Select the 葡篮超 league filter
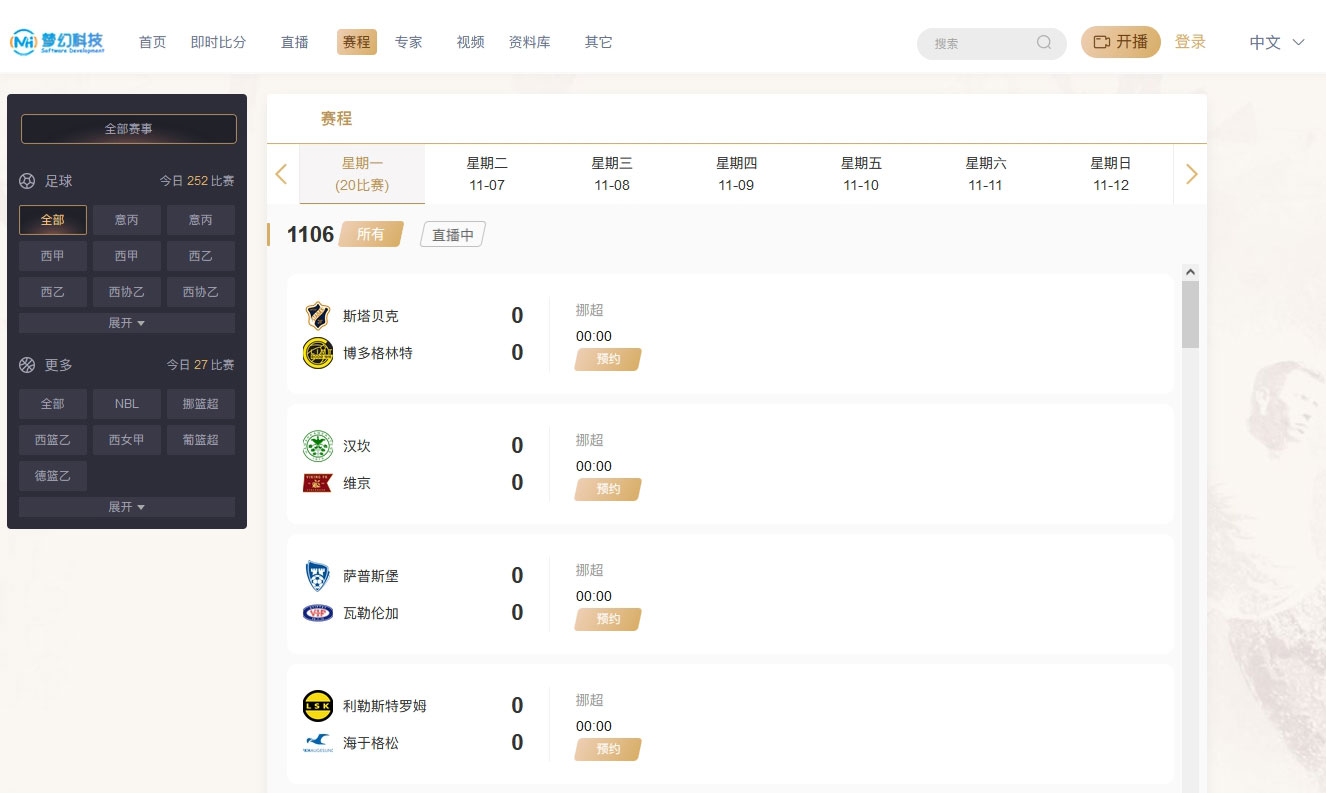The width and height of the screenshot is (1326, 793). pyautogui.click(x=201, y=440)
